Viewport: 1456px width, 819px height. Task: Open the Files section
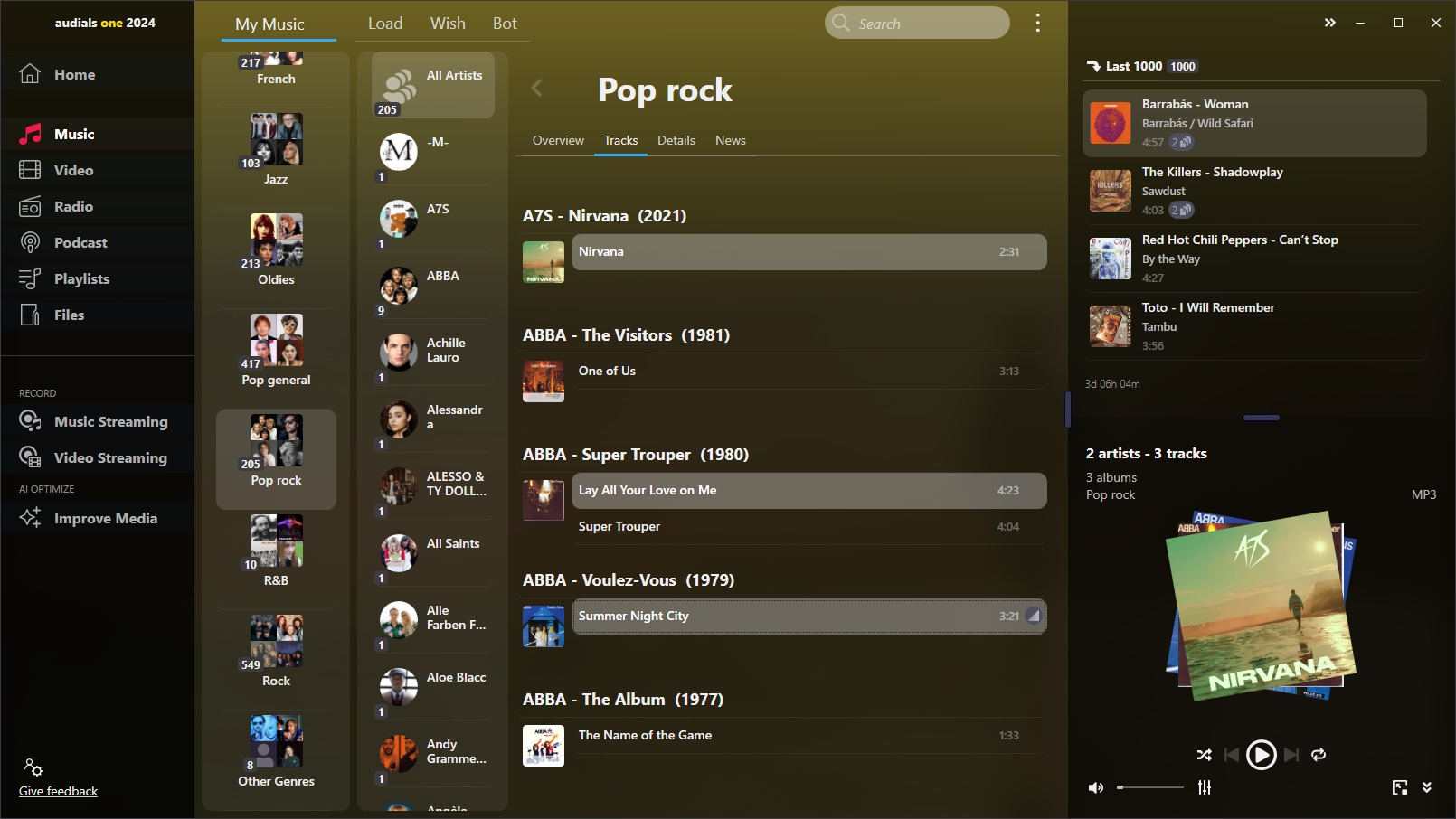tap(97, 315)
